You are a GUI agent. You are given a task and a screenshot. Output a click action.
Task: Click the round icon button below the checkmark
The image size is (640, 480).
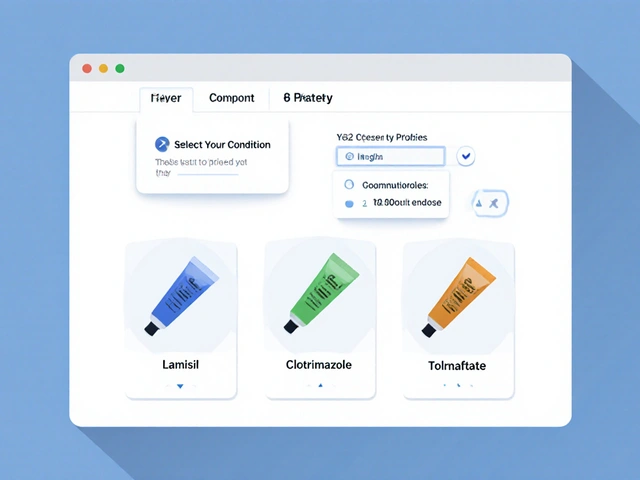tap(490, 202)
